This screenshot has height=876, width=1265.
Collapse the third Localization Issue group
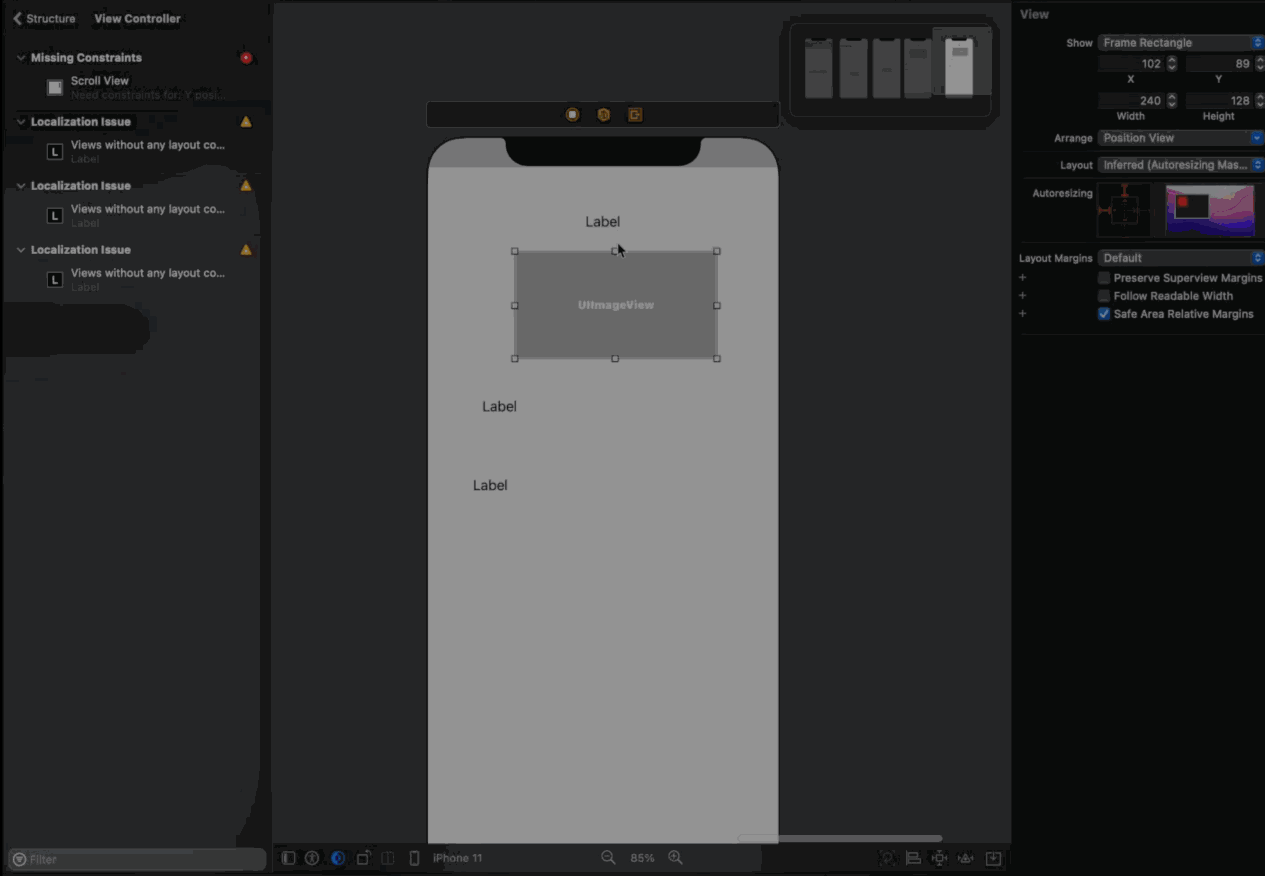21,250
